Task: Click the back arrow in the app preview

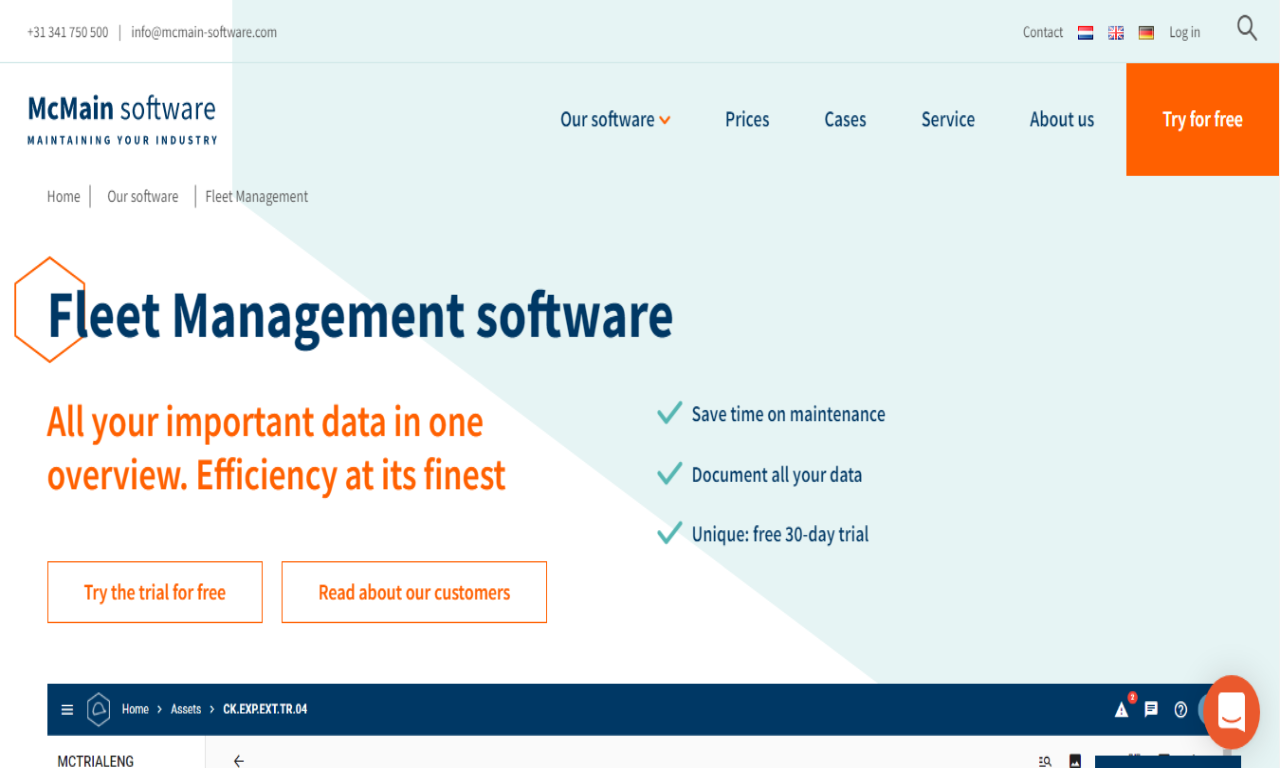Action: coord(238,761)
